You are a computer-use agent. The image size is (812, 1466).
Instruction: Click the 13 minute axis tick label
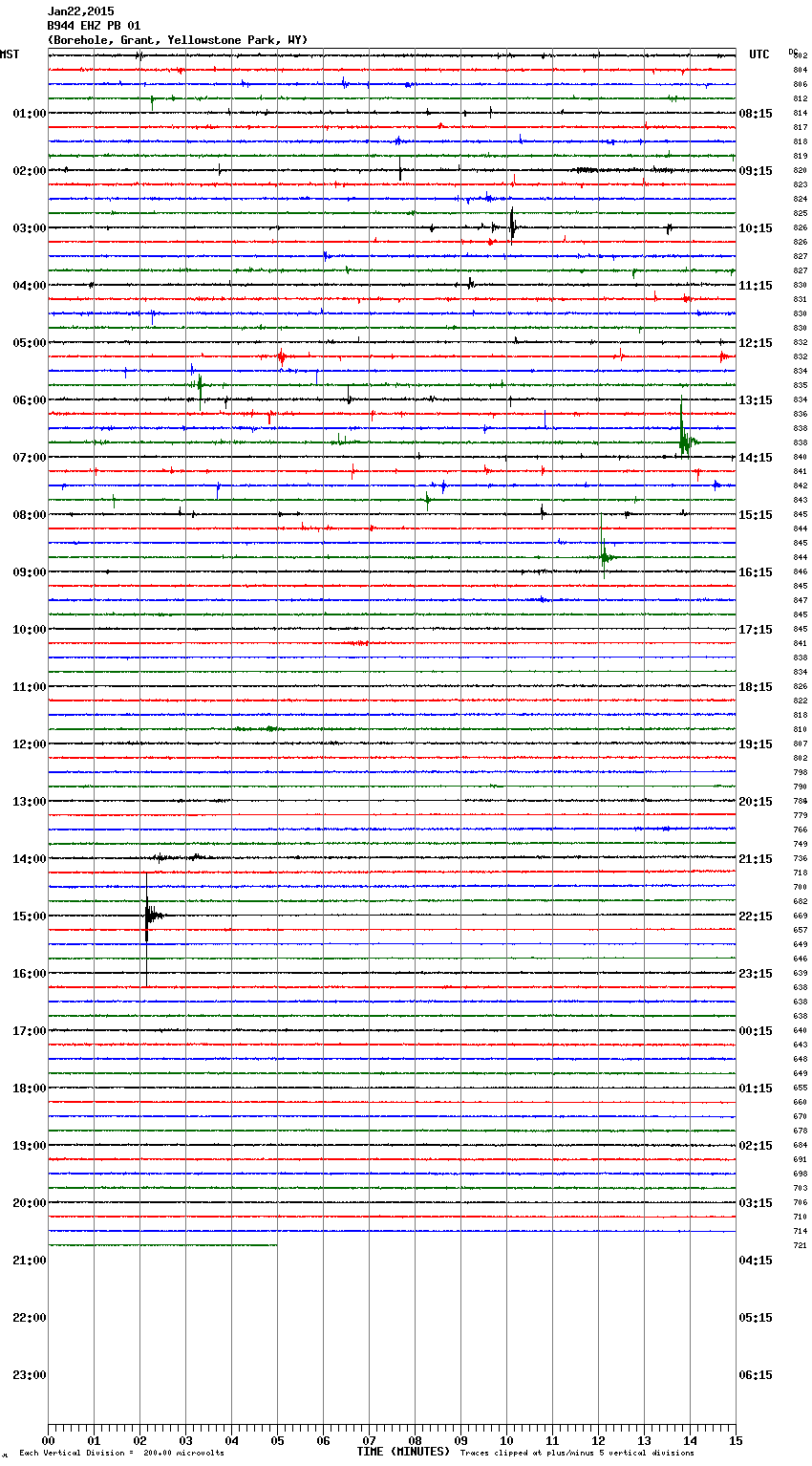tap(644, 1441)
